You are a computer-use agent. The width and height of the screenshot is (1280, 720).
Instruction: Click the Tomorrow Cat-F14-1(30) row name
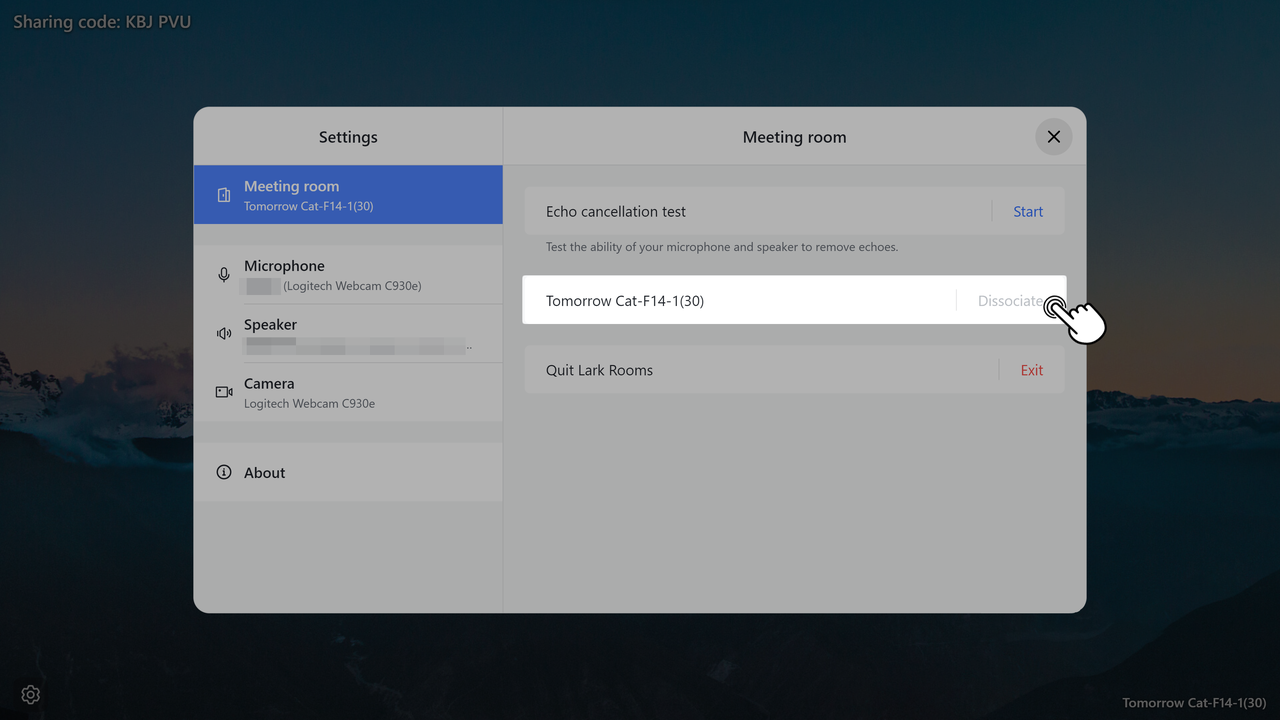(625, 301)
